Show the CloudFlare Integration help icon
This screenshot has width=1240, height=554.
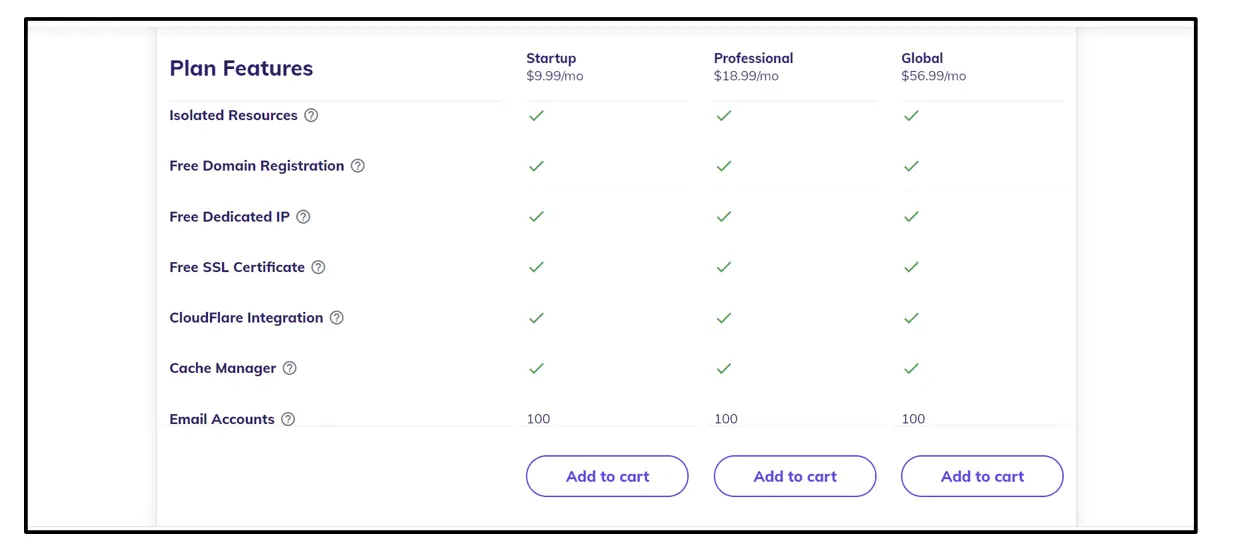point(337,318)
